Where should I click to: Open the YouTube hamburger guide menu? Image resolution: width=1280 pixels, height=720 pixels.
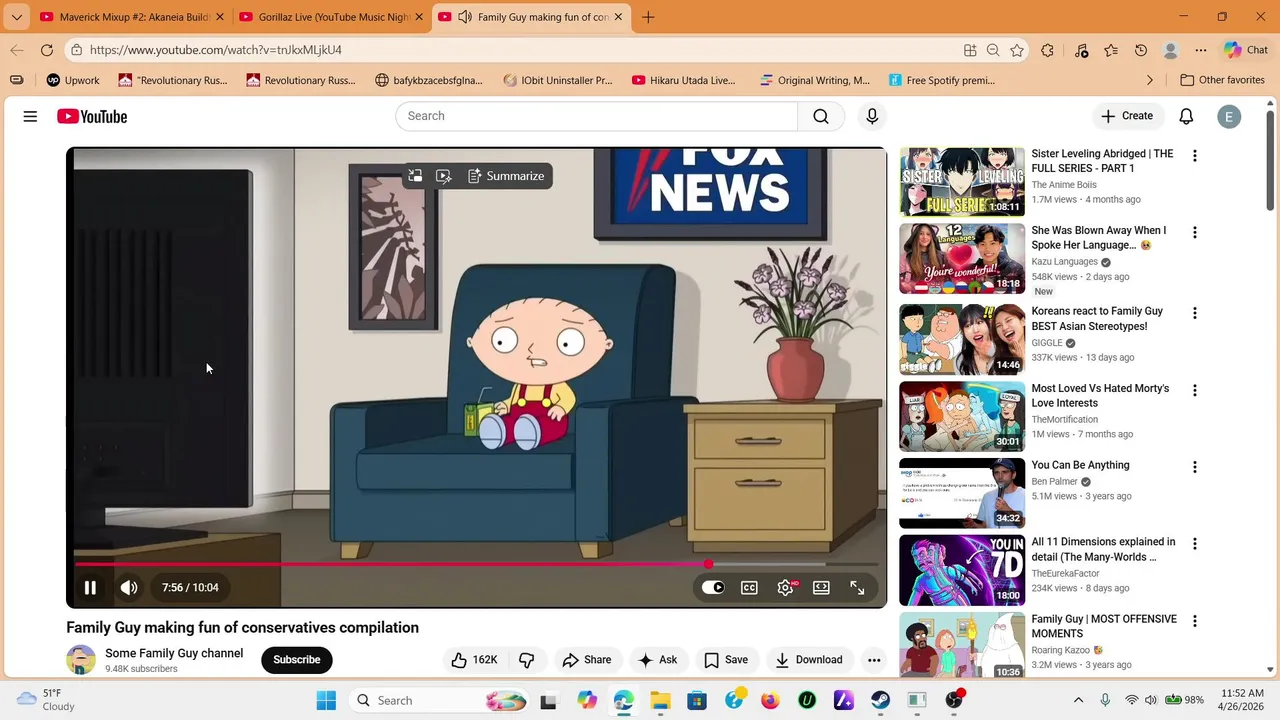(x=30, y=117)
